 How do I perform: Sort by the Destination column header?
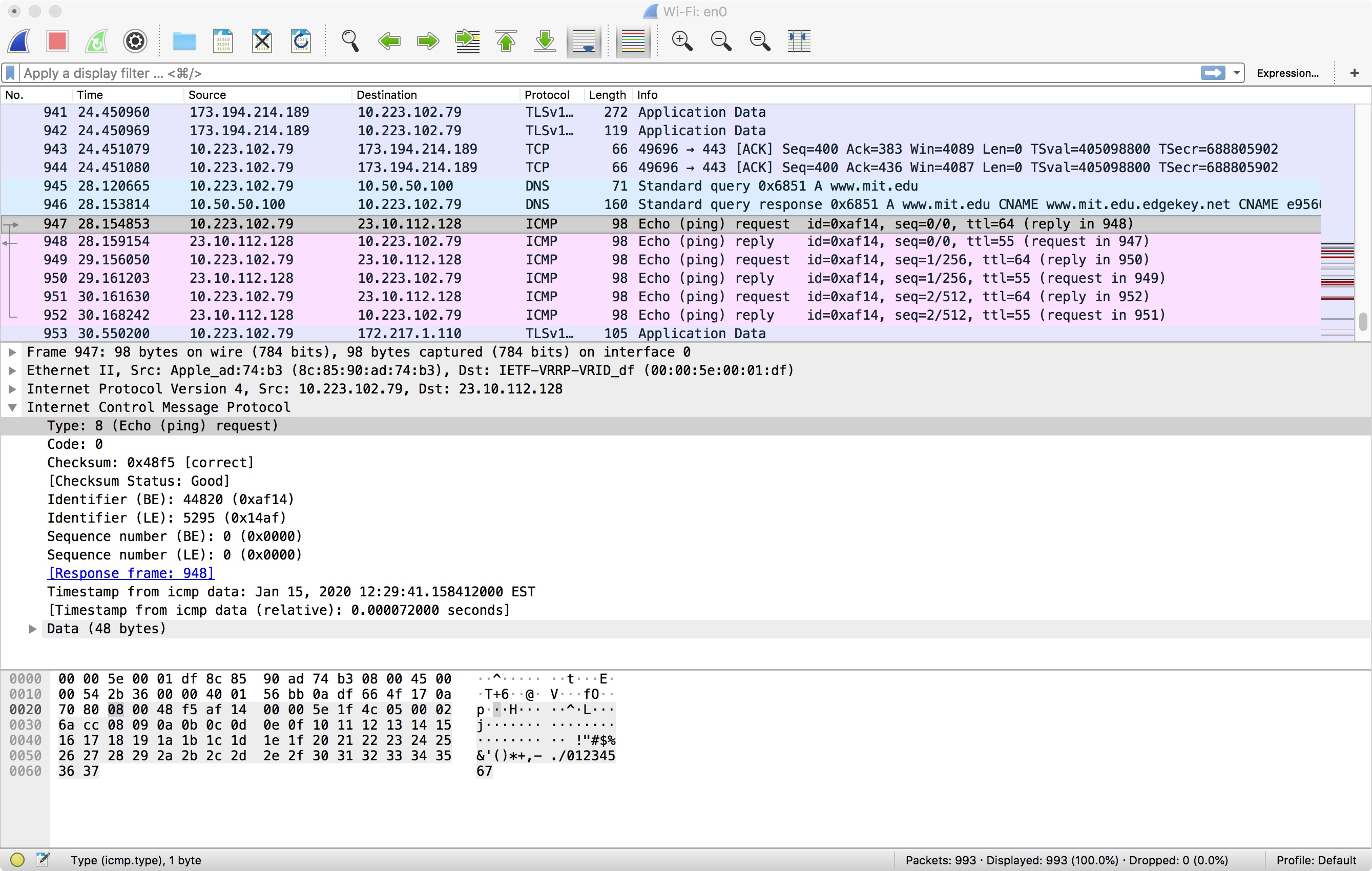435,95
